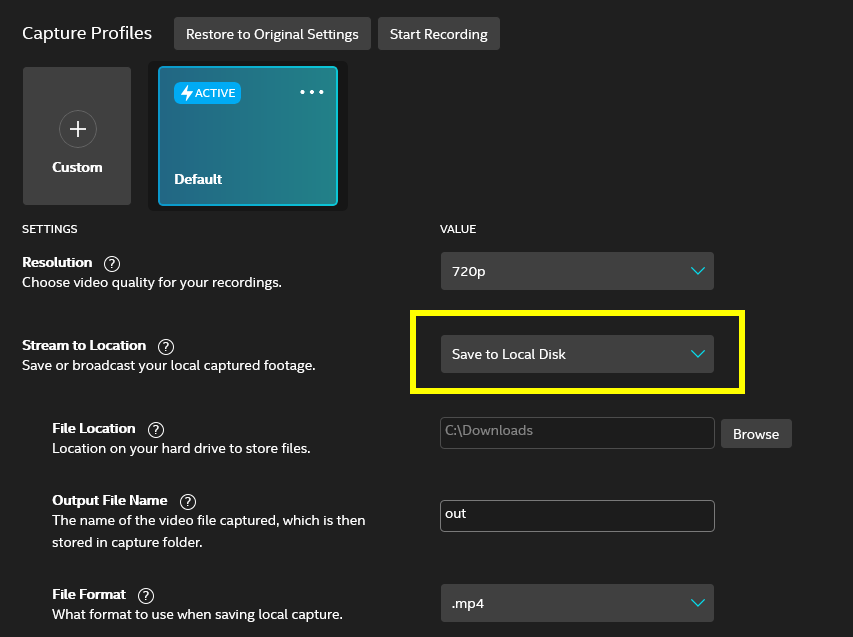
Task: Click the File Location label
Action: tap(94, 429)
